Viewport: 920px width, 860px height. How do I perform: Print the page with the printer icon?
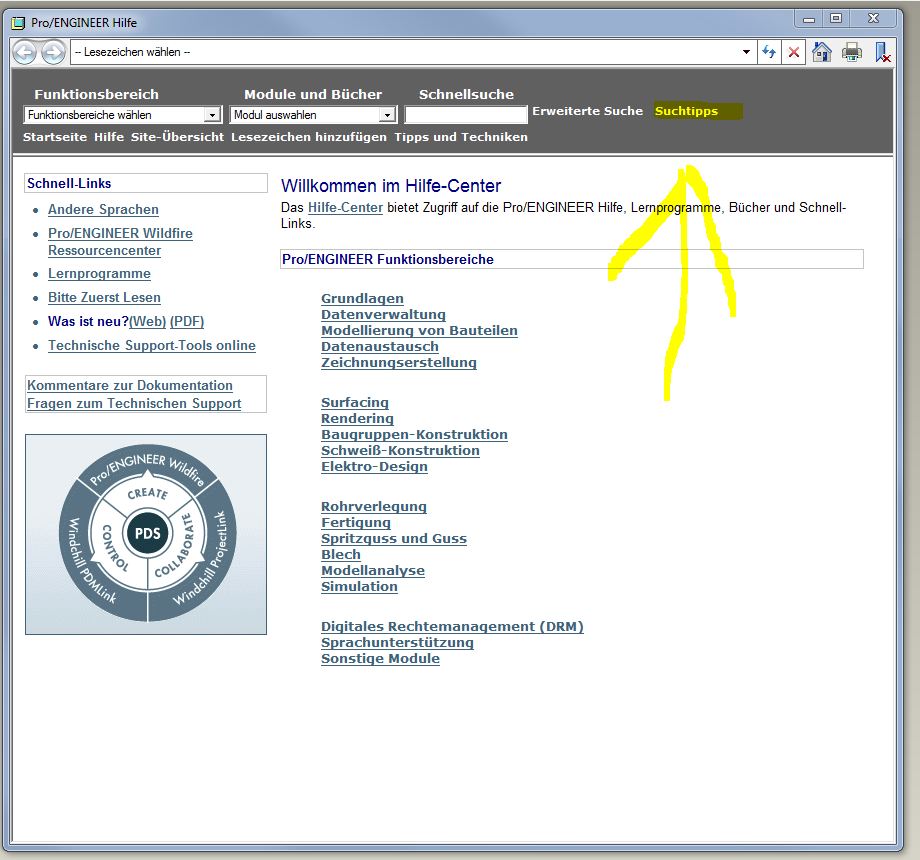(x=851, y=52)
